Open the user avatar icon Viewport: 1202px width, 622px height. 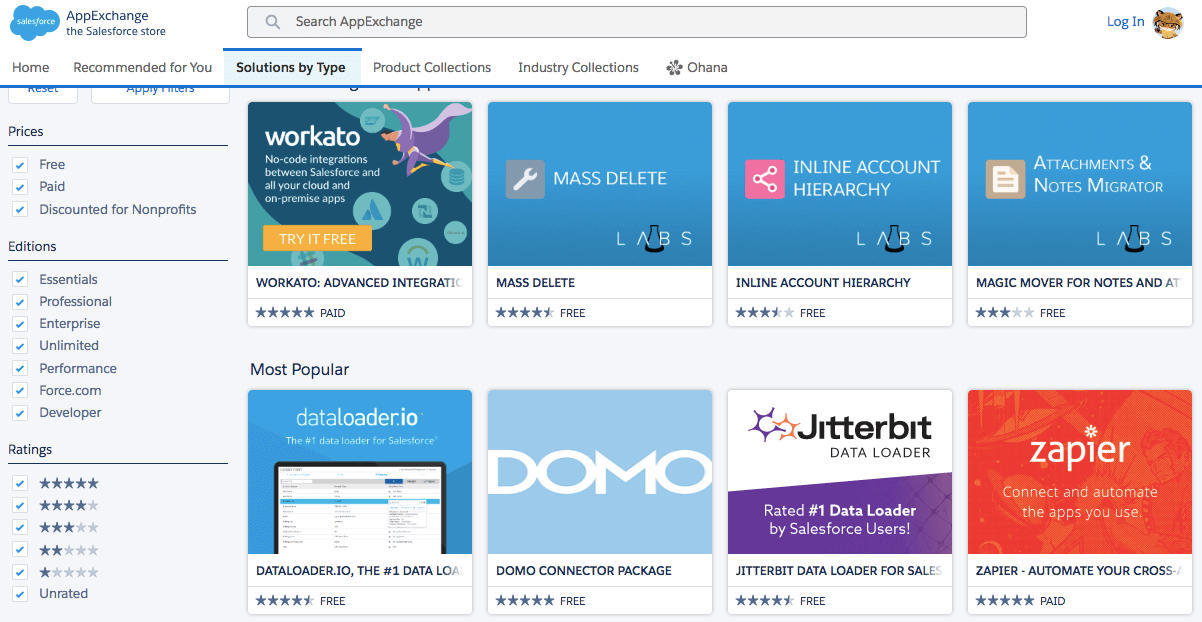(x=1168, y=23)
